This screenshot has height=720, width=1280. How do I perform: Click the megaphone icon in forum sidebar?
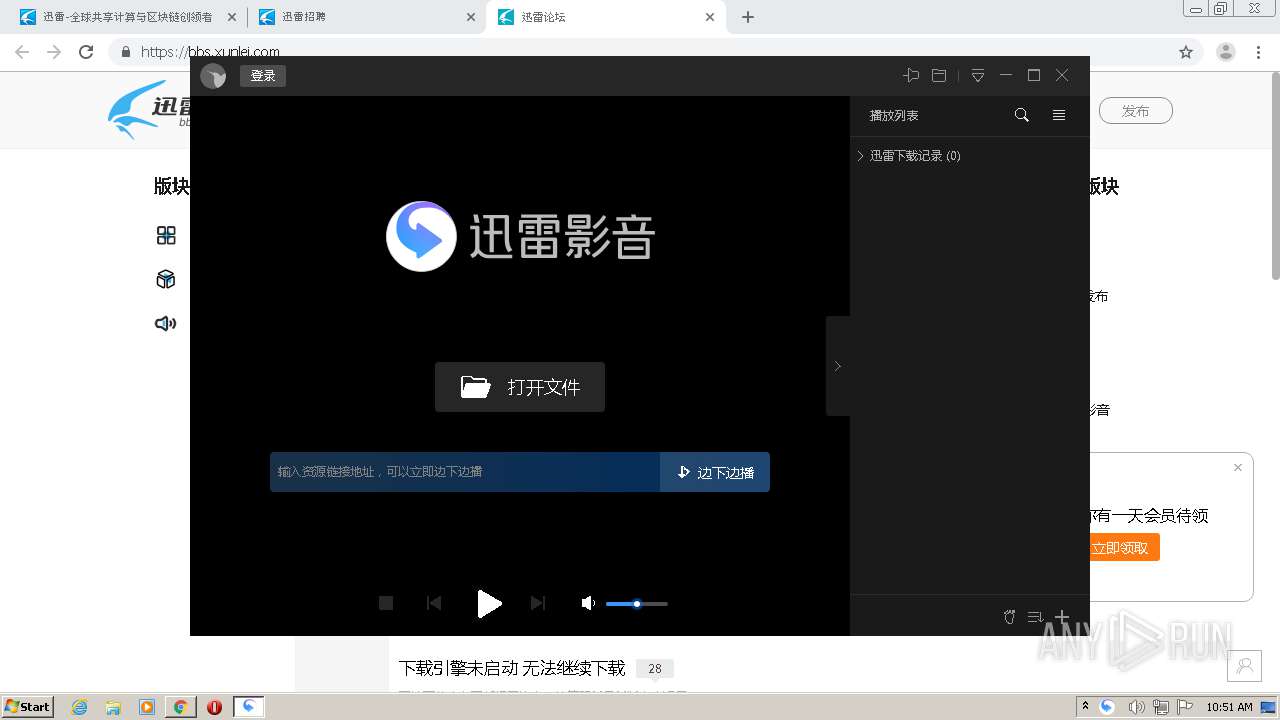(166, 323)
